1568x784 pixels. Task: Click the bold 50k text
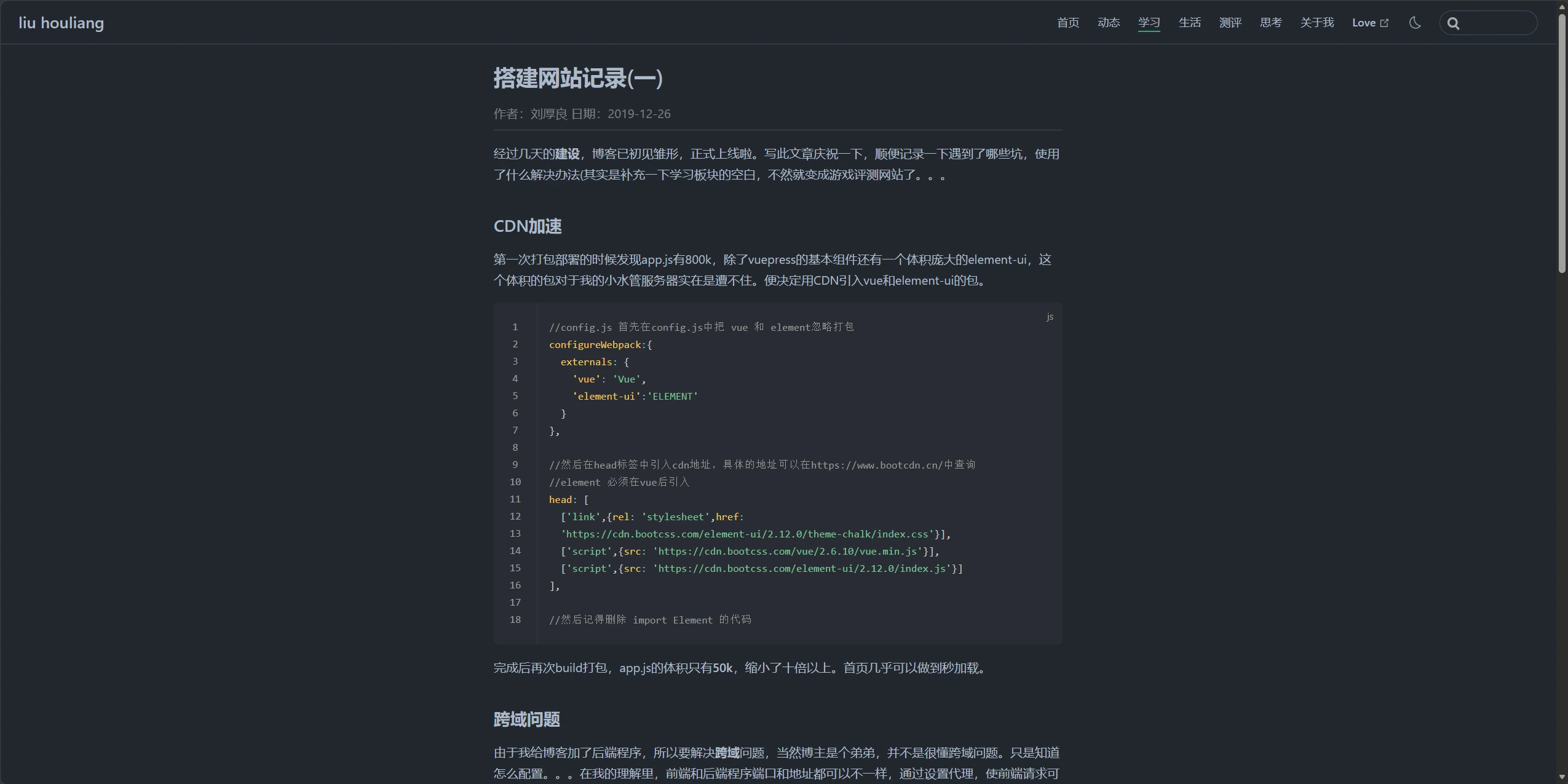723,668
